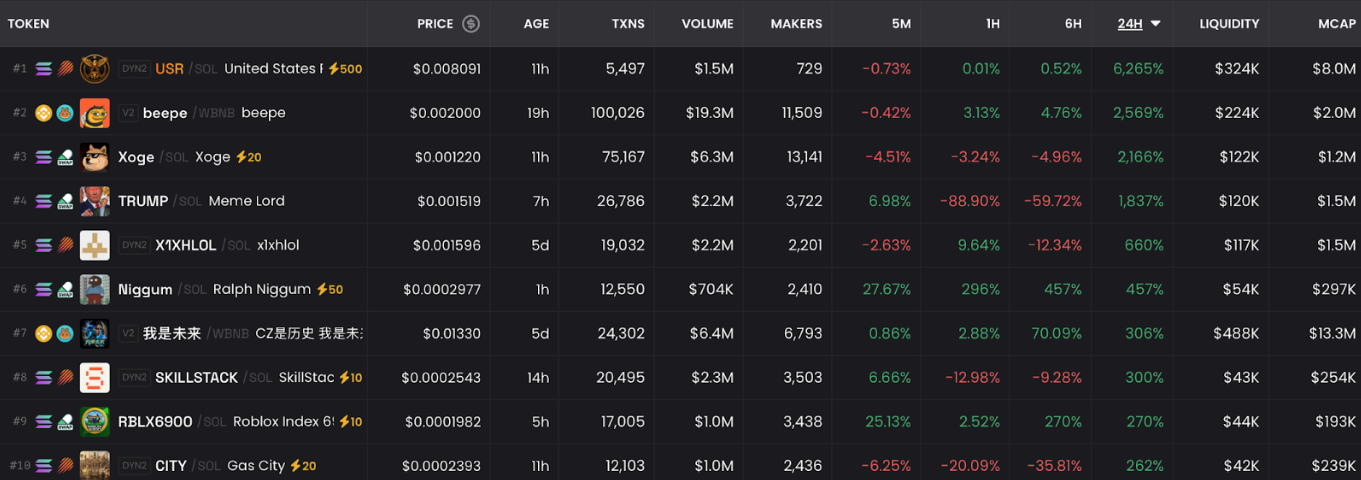Toggle the price currency dollar icon

(471, 24)
